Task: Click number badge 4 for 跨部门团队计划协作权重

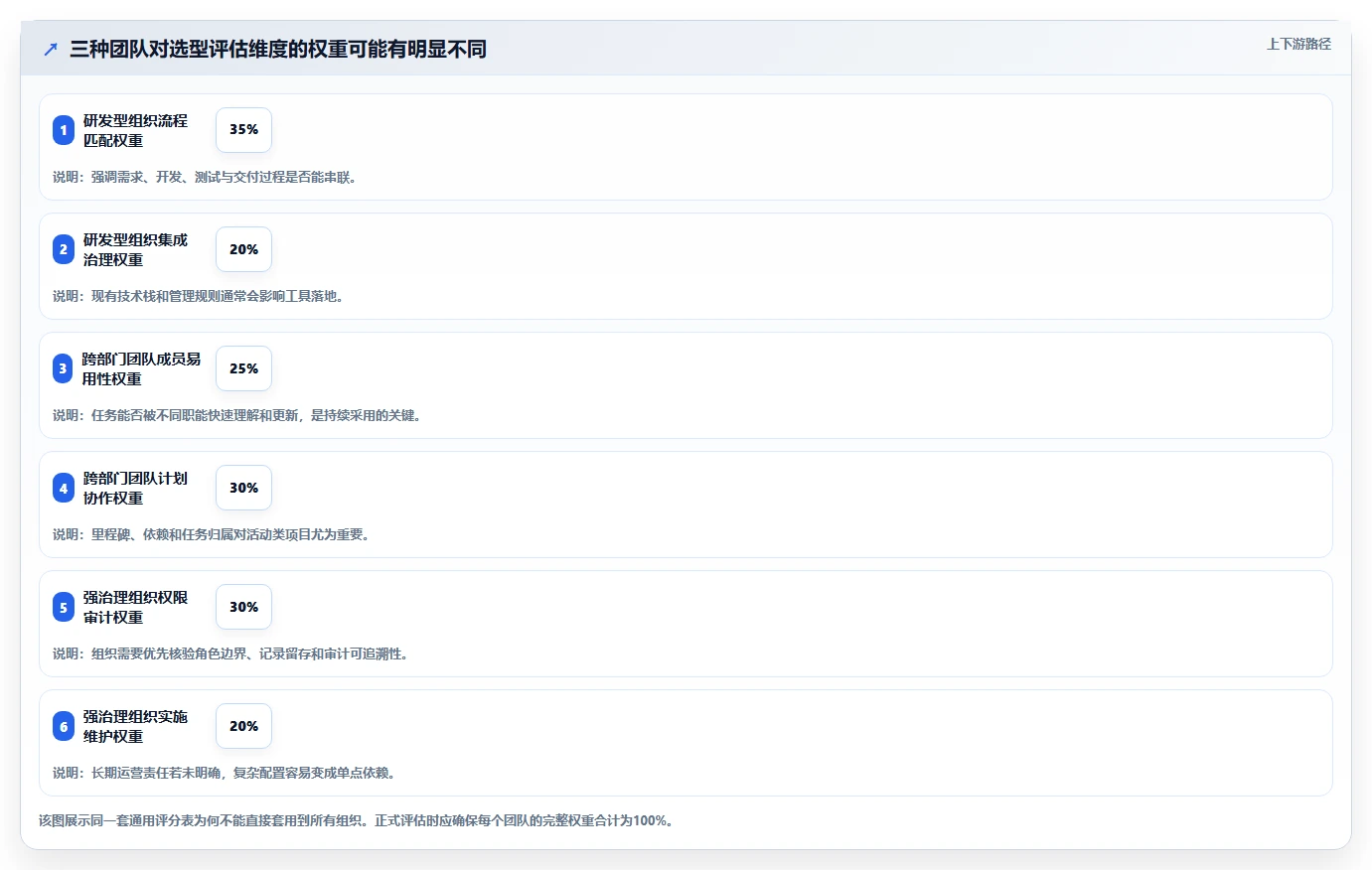Action: [x=64, y=488]
